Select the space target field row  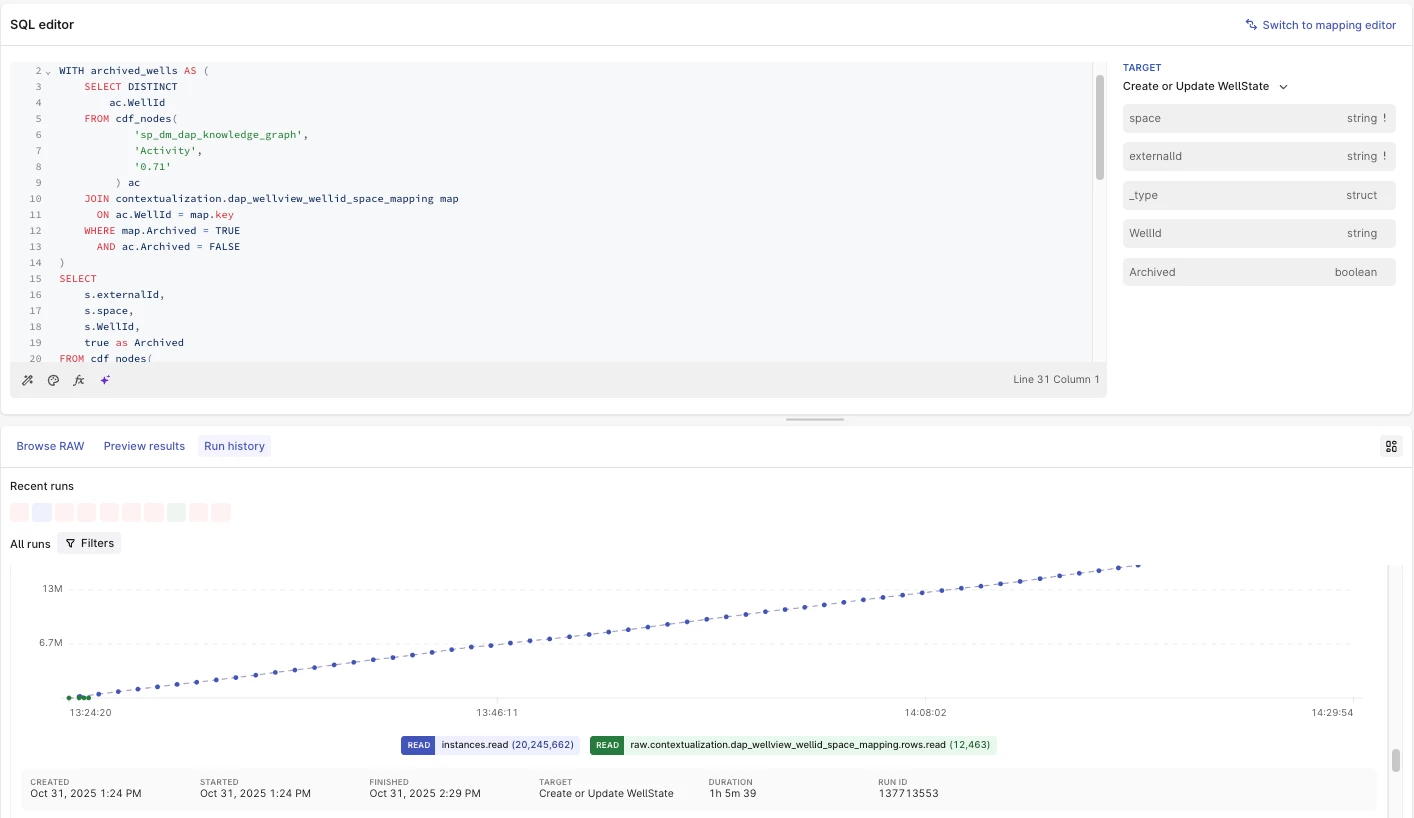click(1259, 118)
